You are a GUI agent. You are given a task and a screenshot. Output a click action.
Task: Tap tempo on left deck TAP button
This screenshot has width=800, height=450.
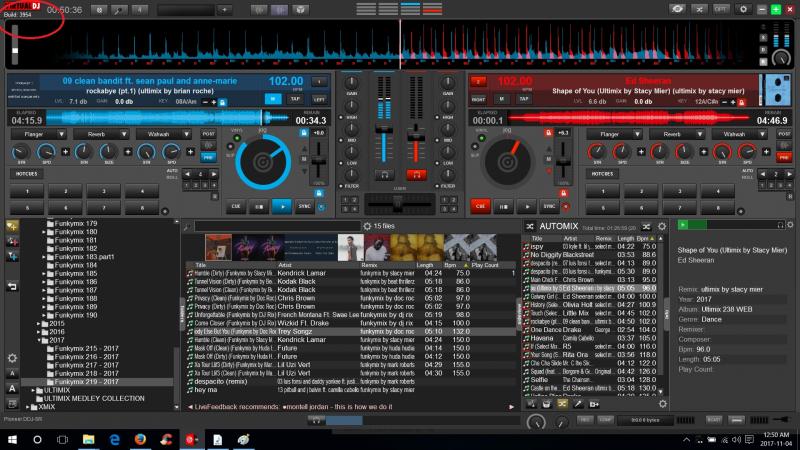click(x=295, y=99)
